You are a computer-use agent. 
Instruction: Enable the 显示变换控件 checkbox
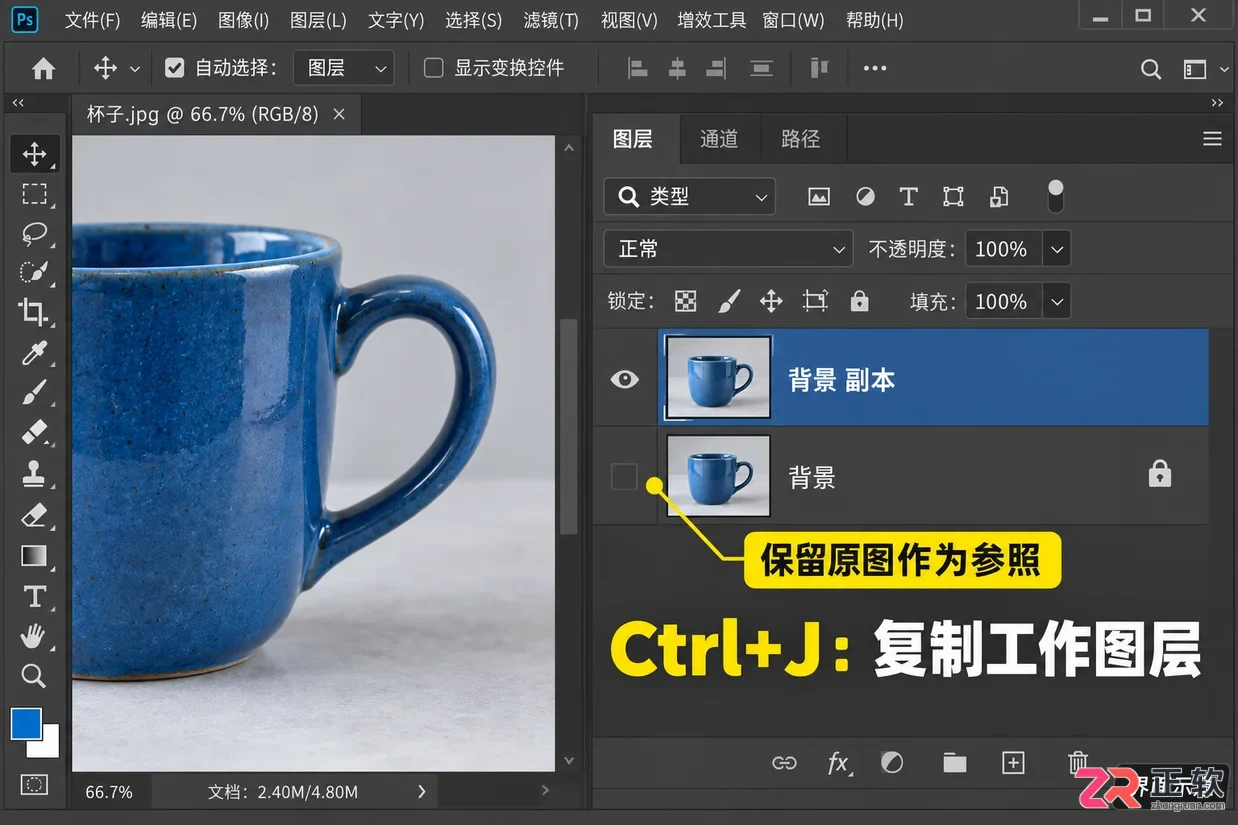coord(434,68)
